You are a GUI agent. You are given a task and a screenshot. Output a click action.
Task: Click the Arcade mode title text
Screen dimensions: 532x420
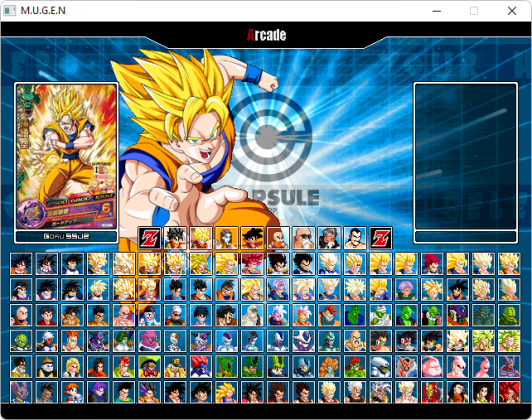(266, 35)
